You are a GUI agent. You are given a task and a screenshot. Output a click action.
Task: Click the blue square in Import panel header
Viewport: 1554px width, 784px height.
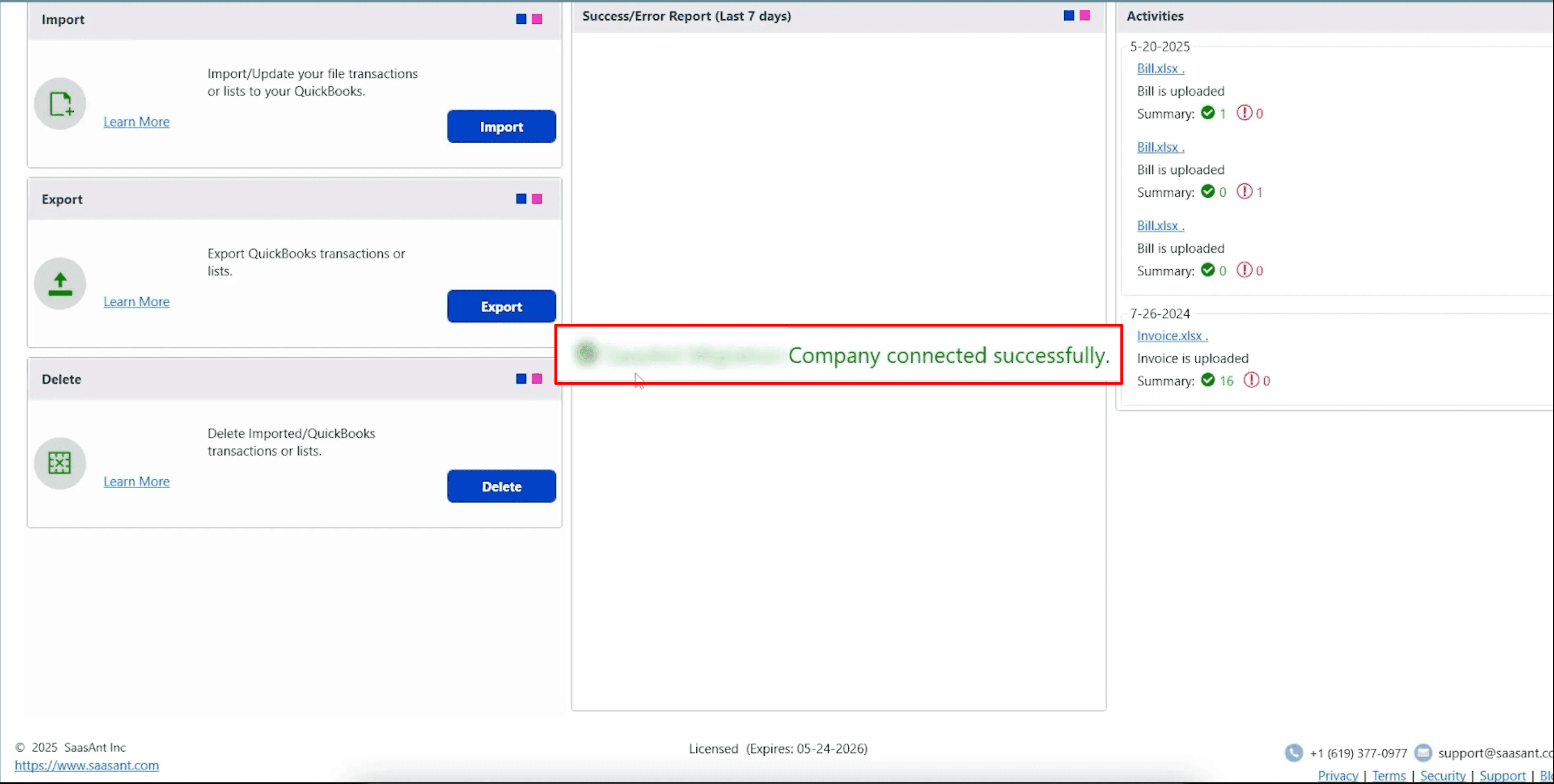tap(521, 19)
